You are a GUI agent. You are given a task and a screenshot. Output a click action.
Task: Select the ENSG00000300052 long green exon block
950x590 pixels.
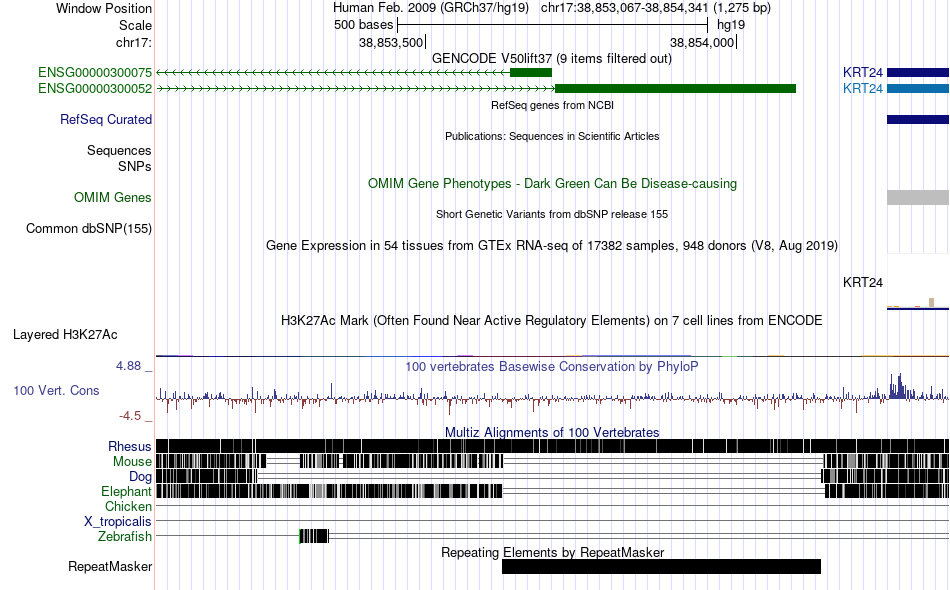[675, 88]
